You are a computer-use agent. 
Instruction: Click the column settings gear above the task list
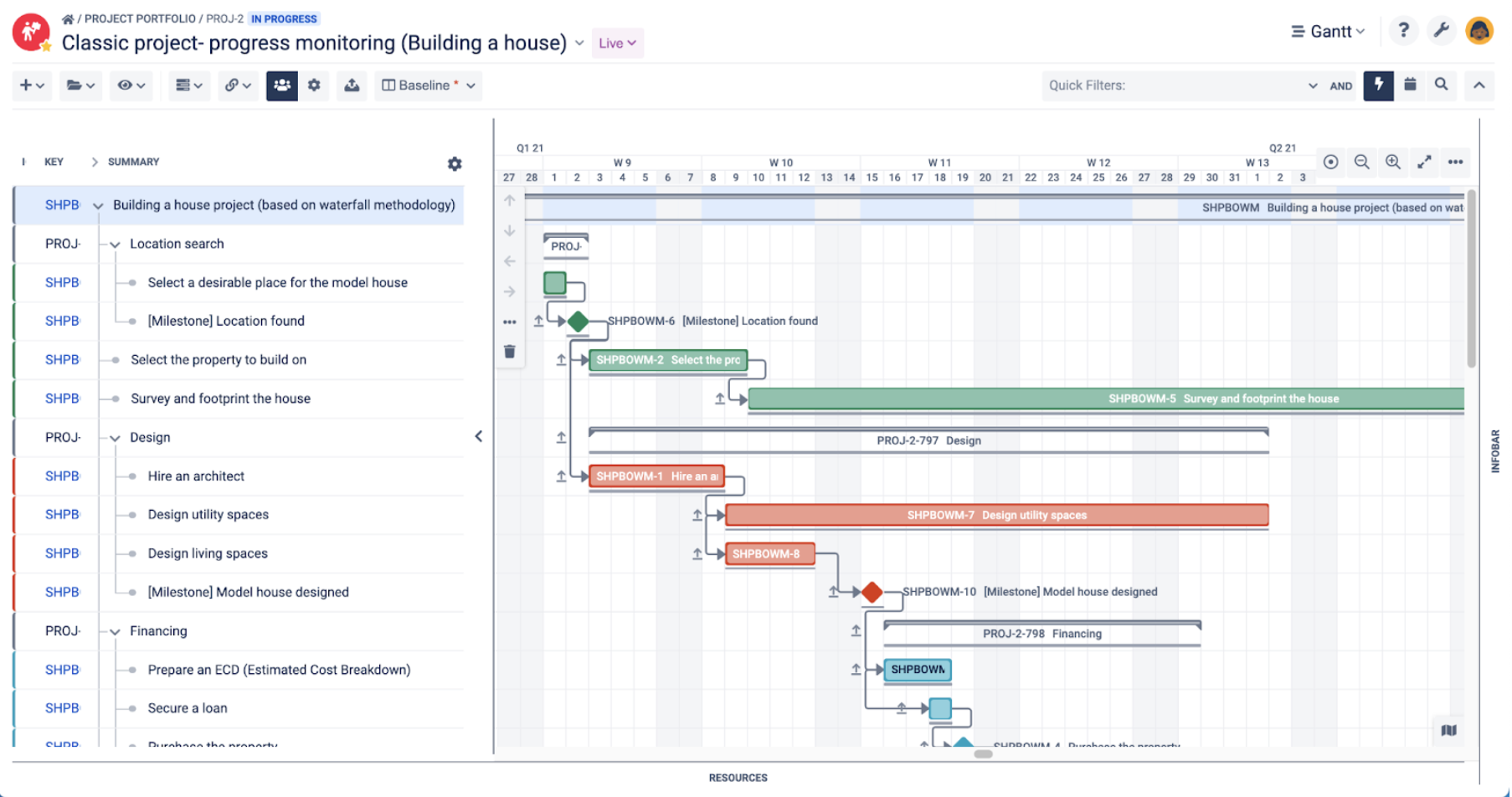coord(455,163)
